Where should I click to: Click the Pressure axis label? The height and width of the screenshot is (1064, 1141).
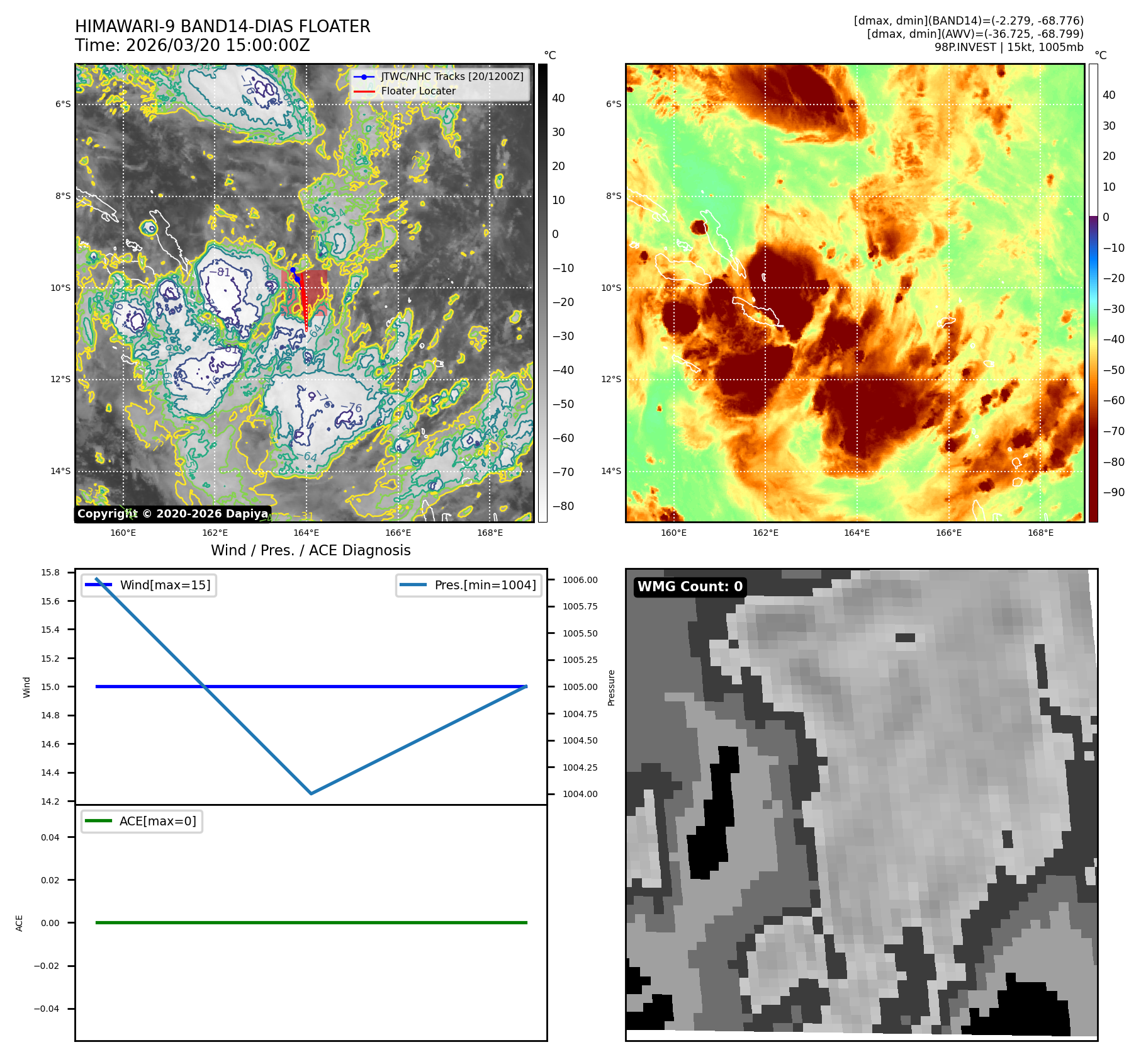tap(611, 687)
